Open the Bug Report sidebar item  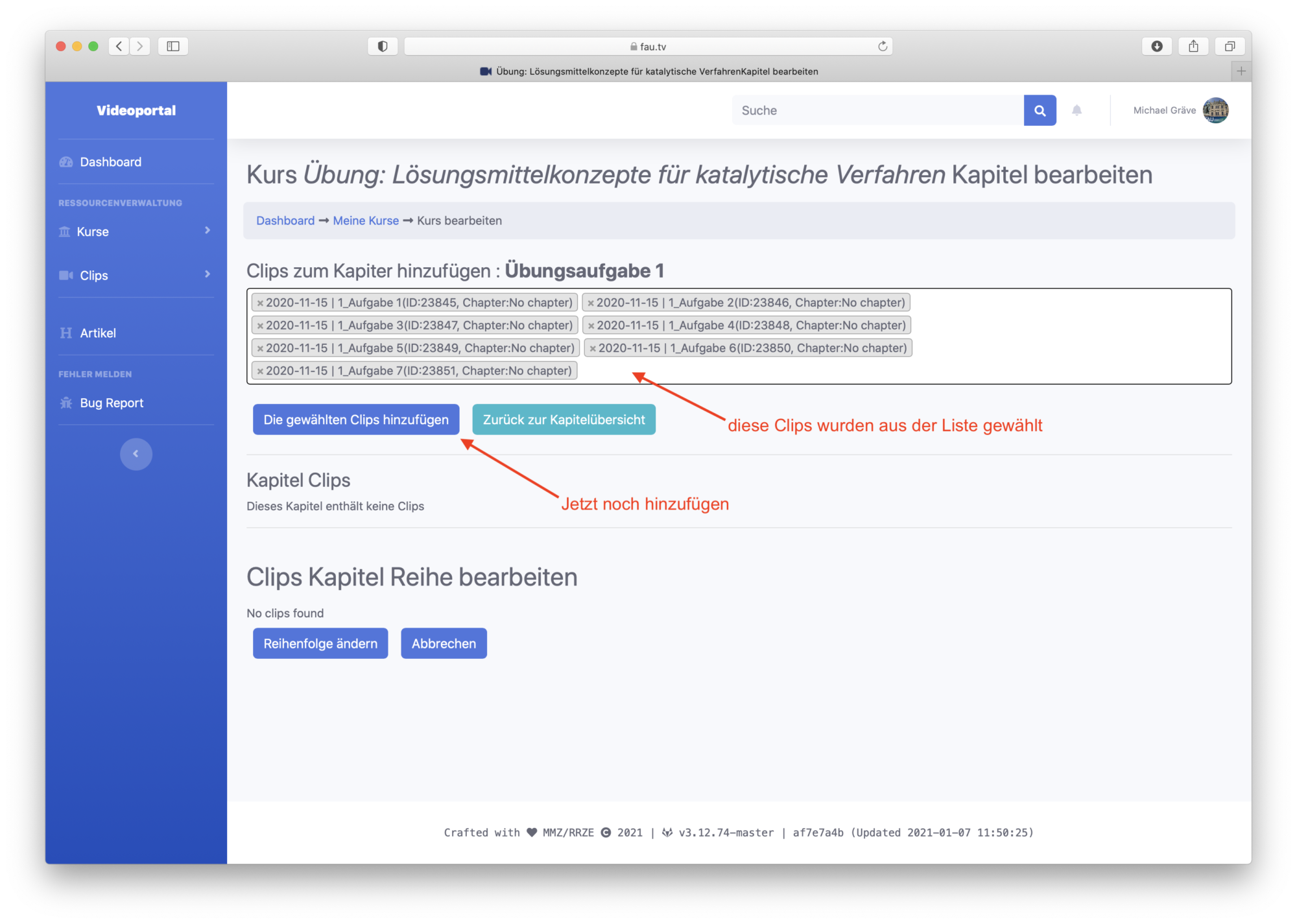pyautogui.click(x=111, y=403)
